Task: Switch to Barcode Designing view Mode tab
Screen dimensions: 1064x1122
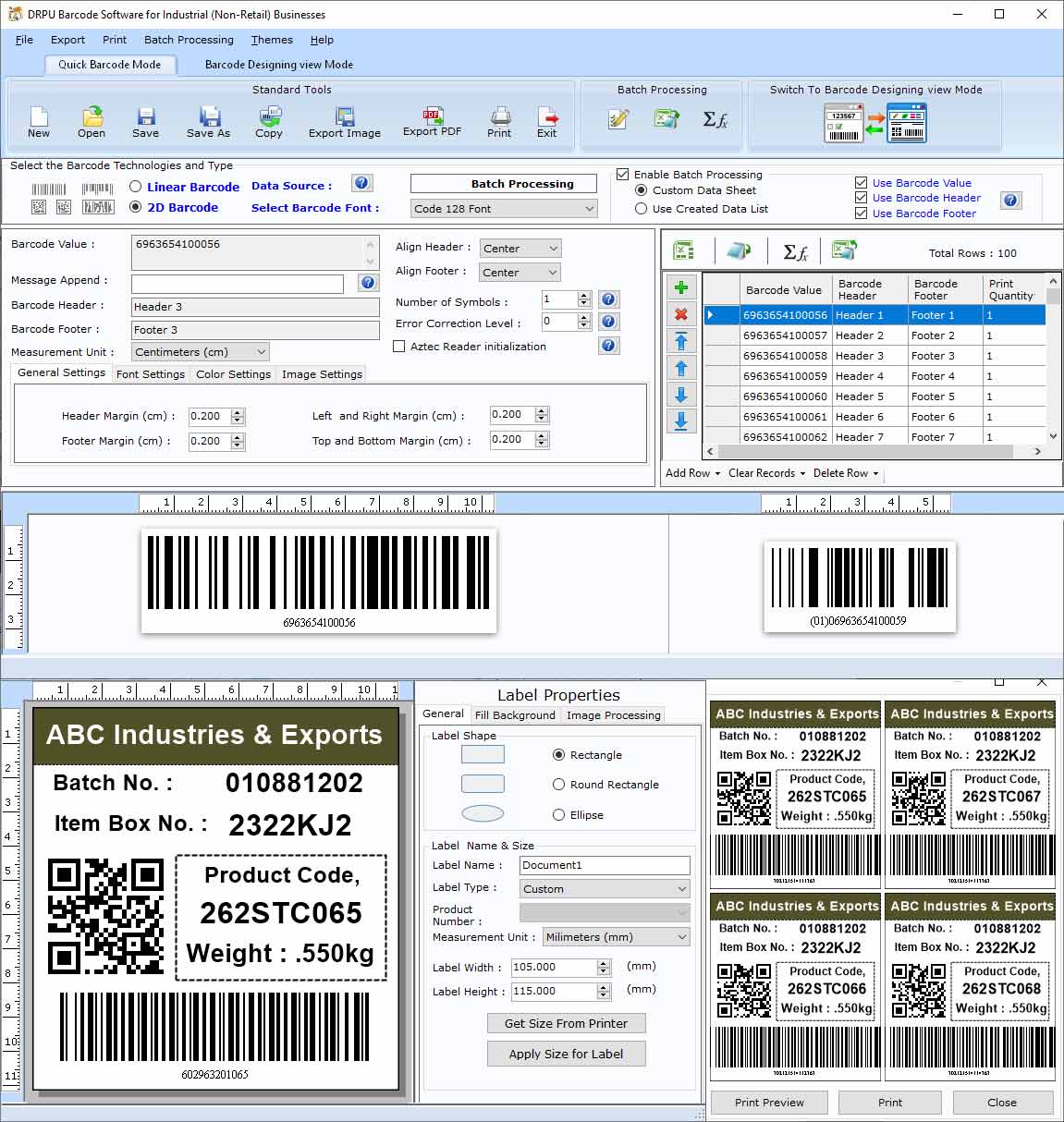Action: [279, 65]
